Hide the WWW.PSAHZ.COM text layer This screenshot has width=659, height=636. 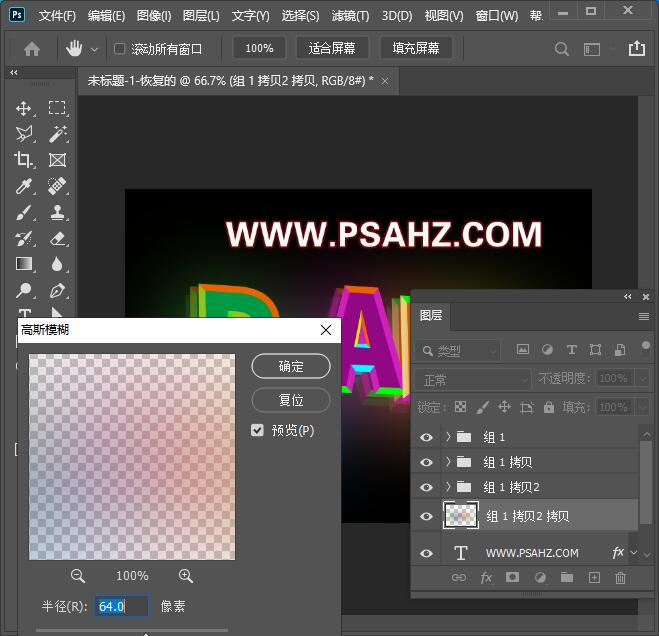[426, 553]
